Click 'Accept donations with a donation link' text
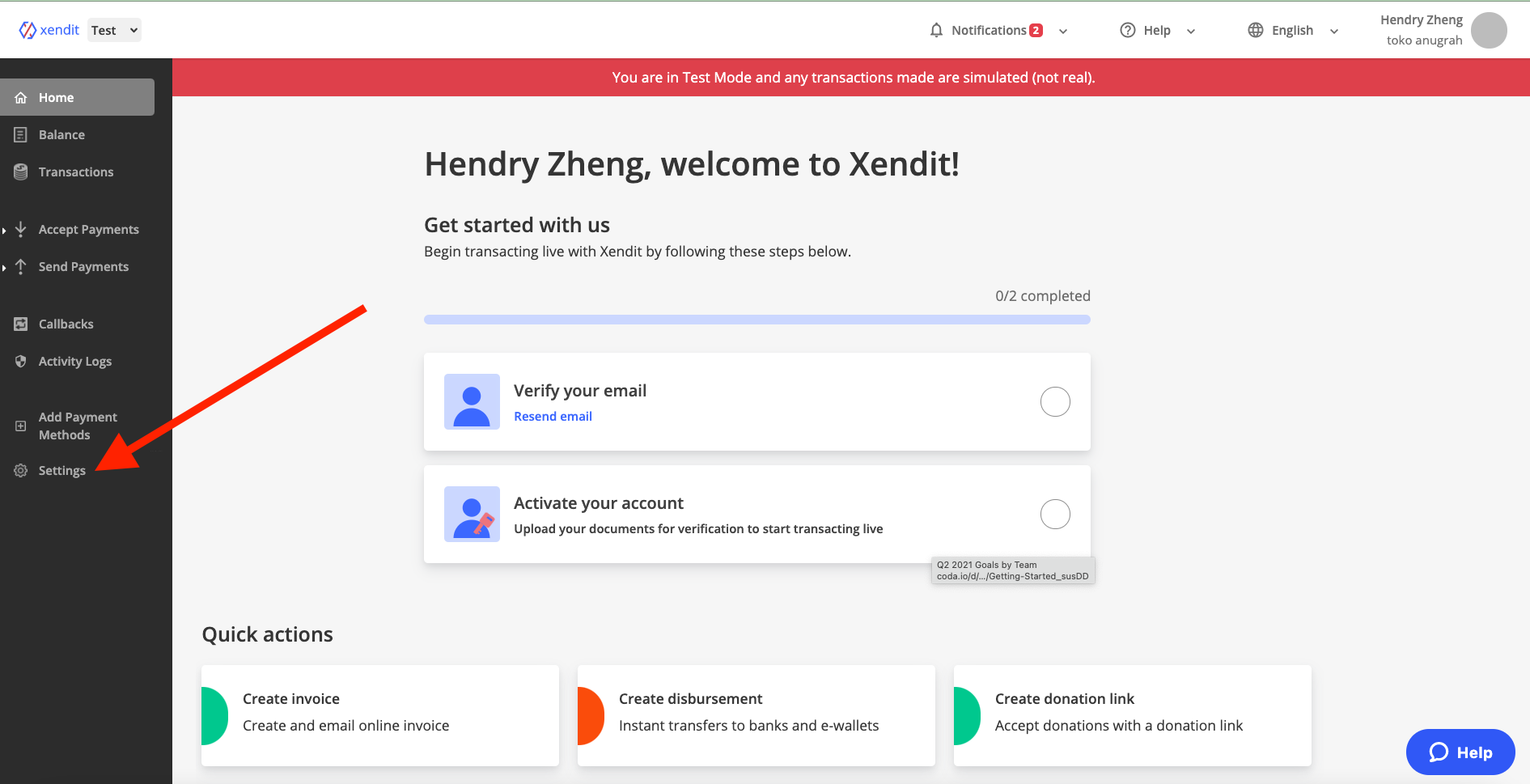 pos(1119,726)
